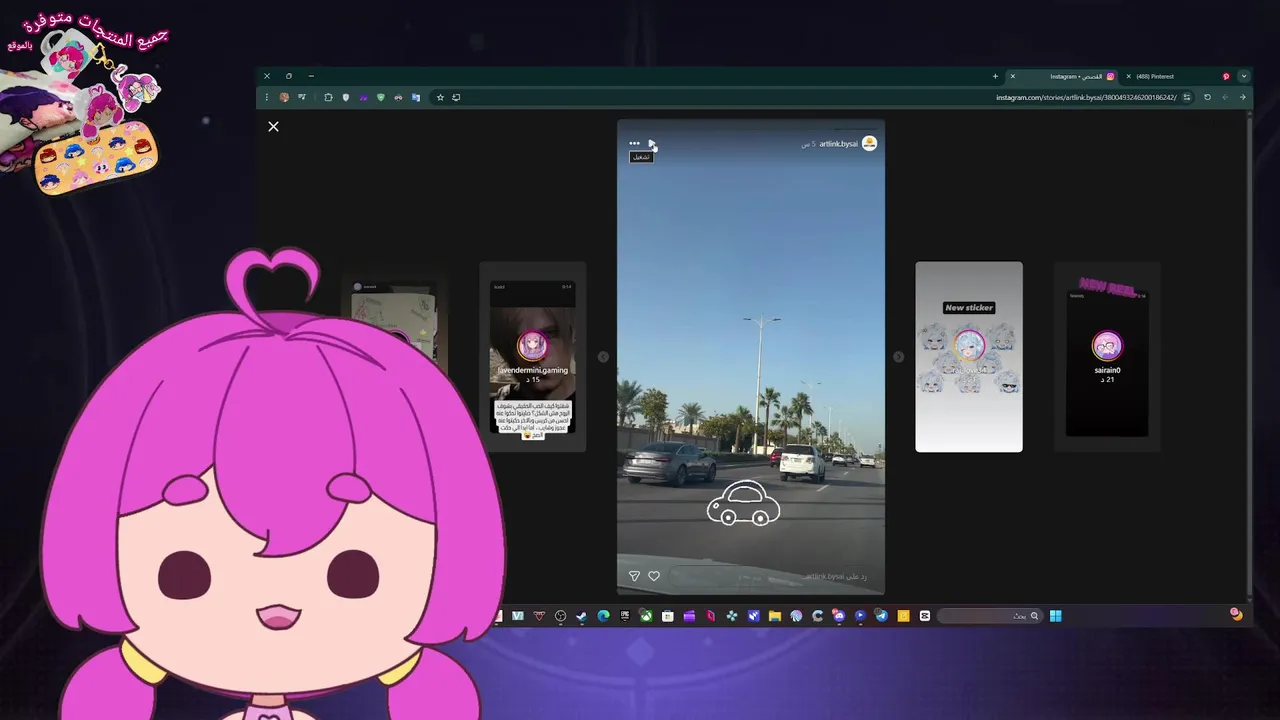Open site settings icon beside URL

tap(1187, 97)
